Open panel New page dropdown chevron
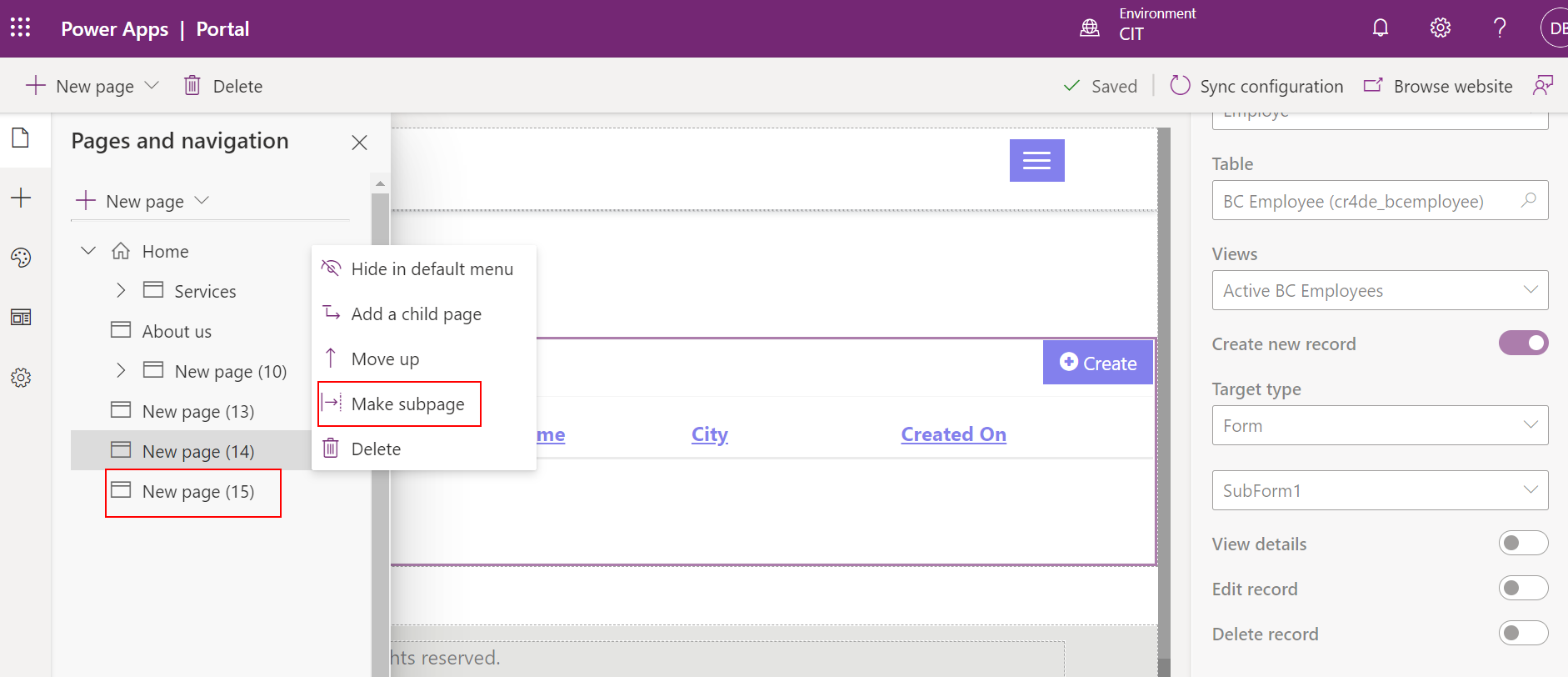The height and width of the screenshot is (677, 1568). coord(202,200)
